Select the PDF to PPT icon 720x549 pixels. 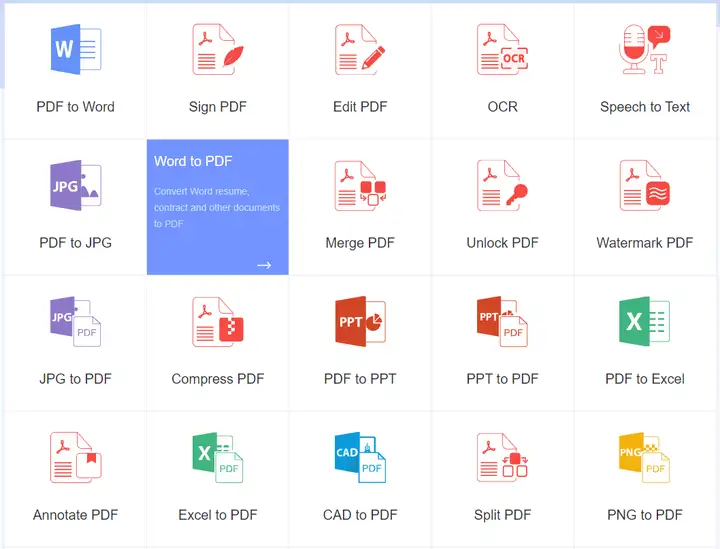[360, 321]
